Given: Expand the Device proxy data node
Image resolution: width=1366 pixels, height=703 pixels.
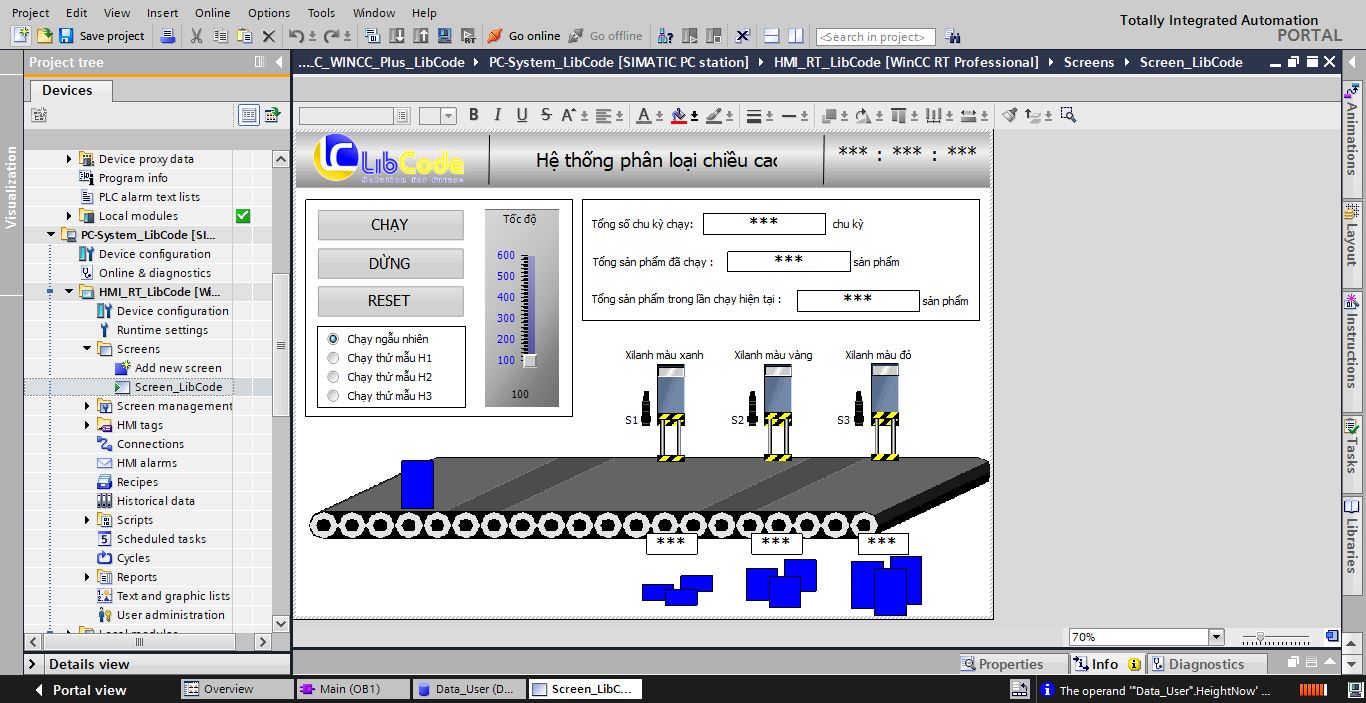Looking at the screenshot, I should tap(70, 159).
